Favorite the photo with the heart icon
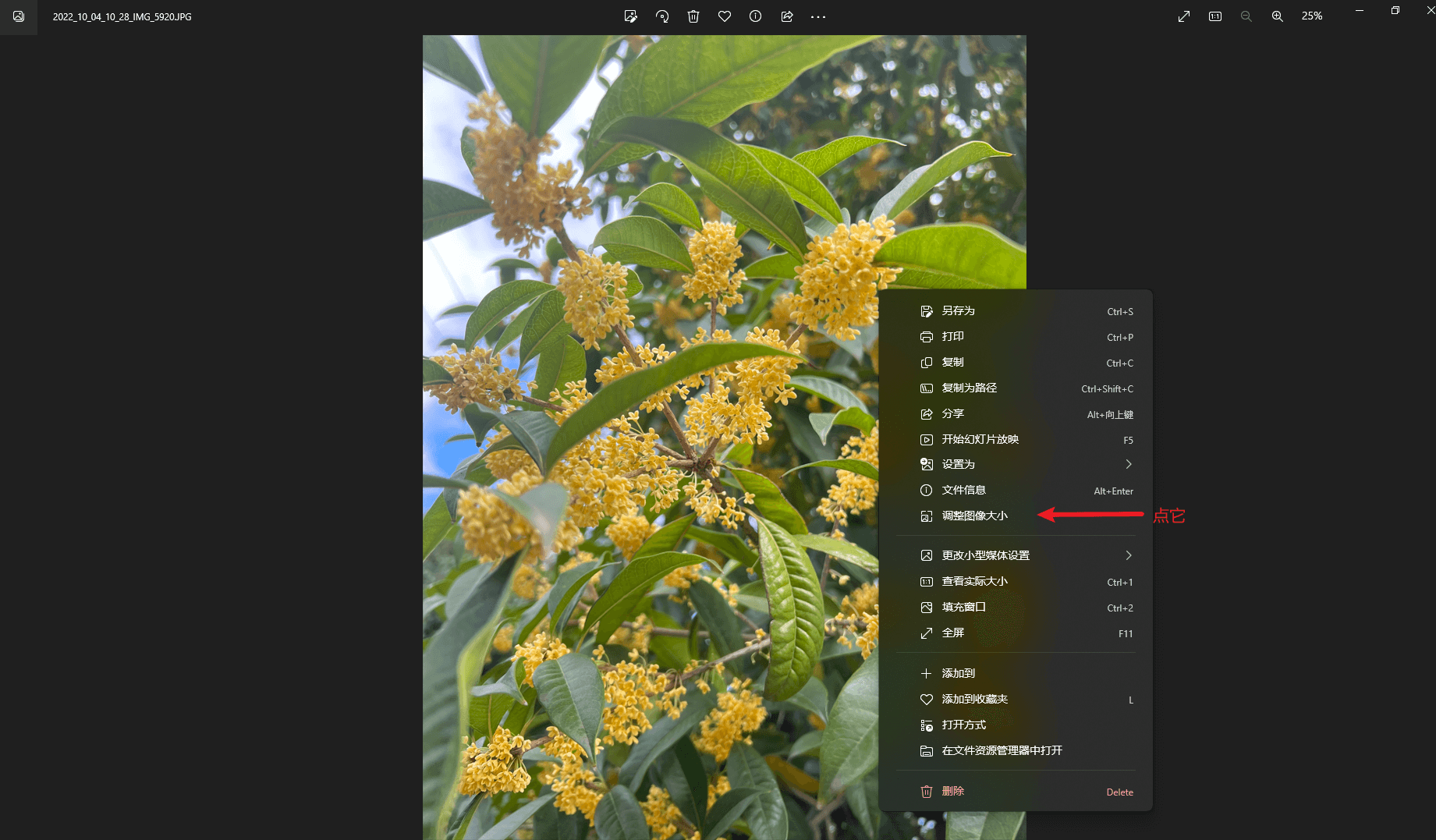Viewport: 1436px width, 840px height. (725, 16)
